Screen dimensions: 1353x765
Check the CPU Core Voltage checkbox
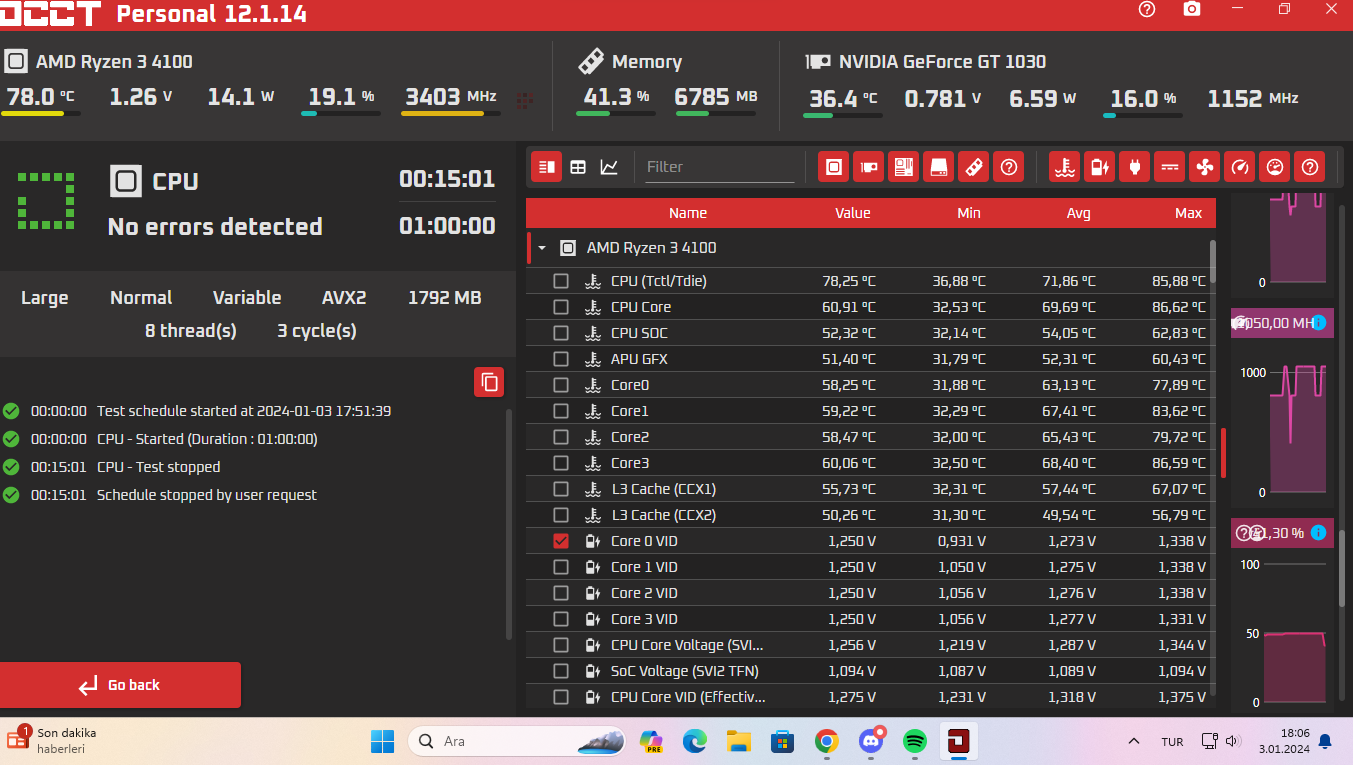561,645
